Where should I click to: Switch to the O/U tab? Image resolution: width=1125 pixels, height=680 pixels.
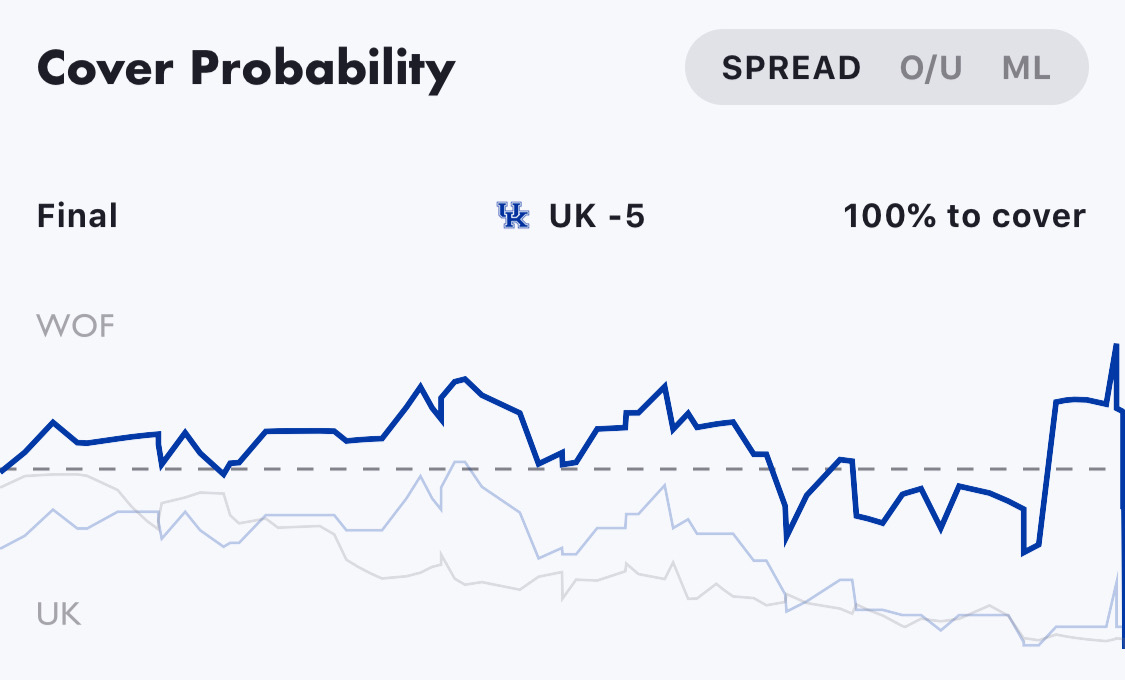tap(931, 68)
